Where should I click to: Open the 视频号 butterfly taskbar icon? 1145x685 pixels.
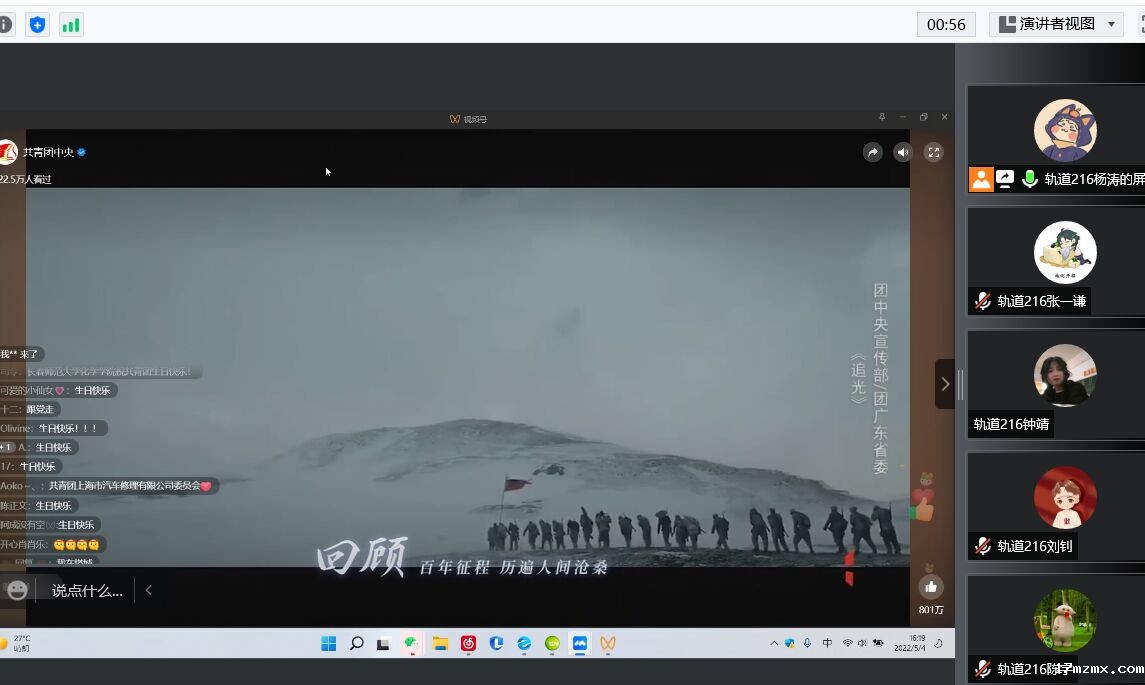point(608,643)
